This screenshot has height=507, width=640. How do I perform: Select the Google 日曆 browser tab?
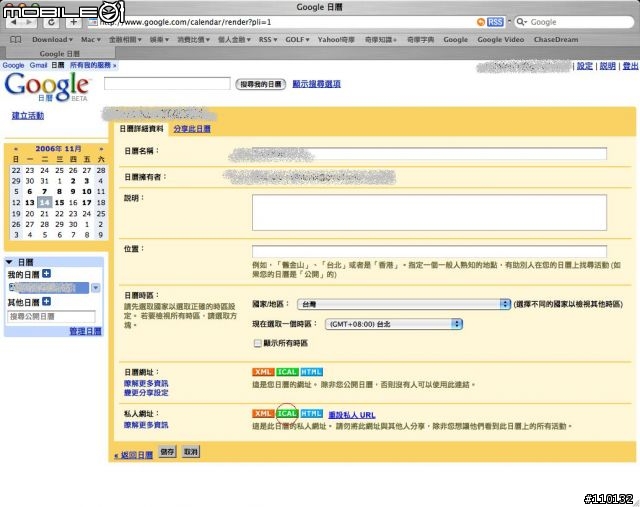(60, 53)
